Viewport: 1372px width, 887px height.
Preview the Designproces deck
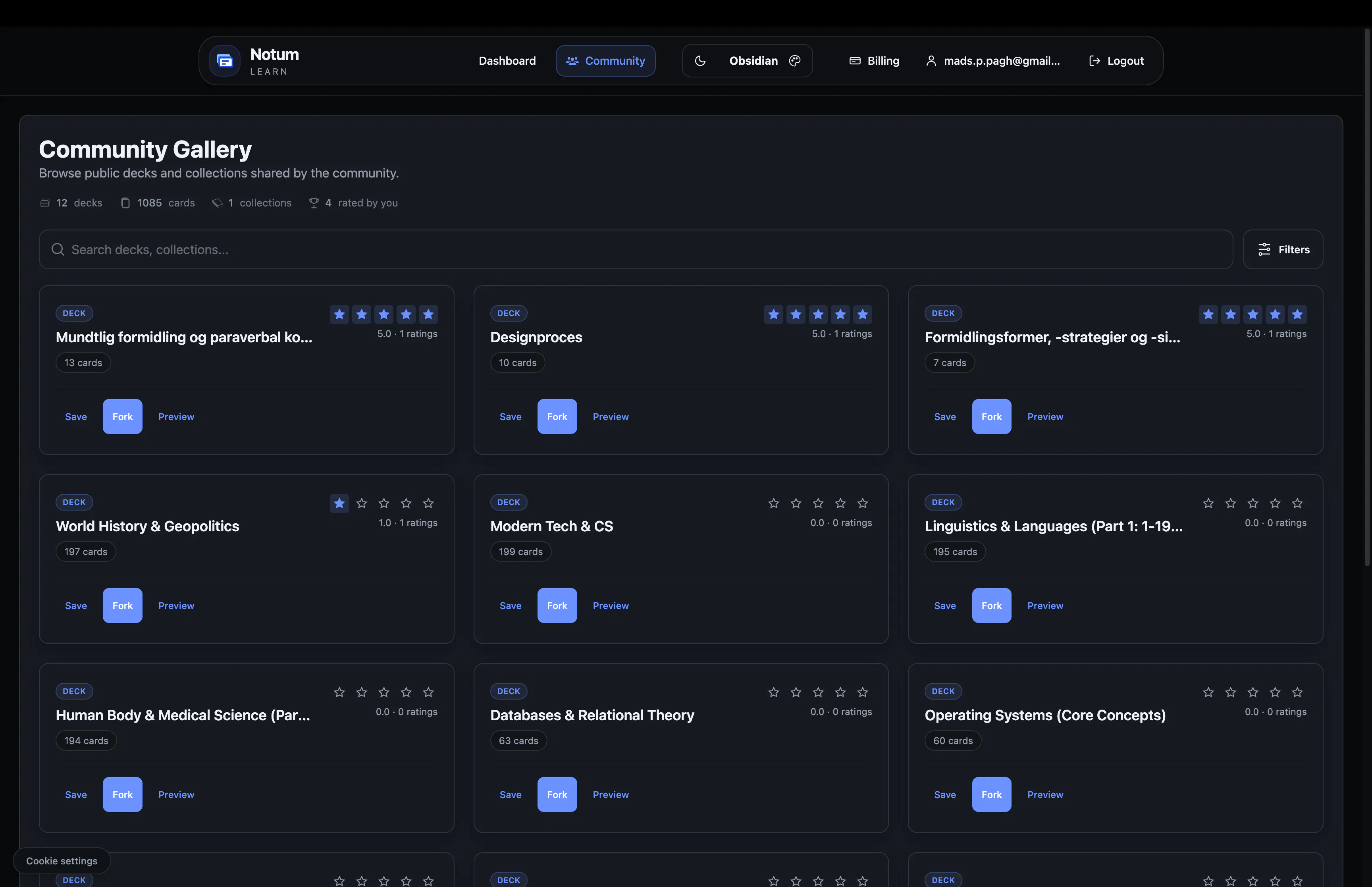click(611, 417)
